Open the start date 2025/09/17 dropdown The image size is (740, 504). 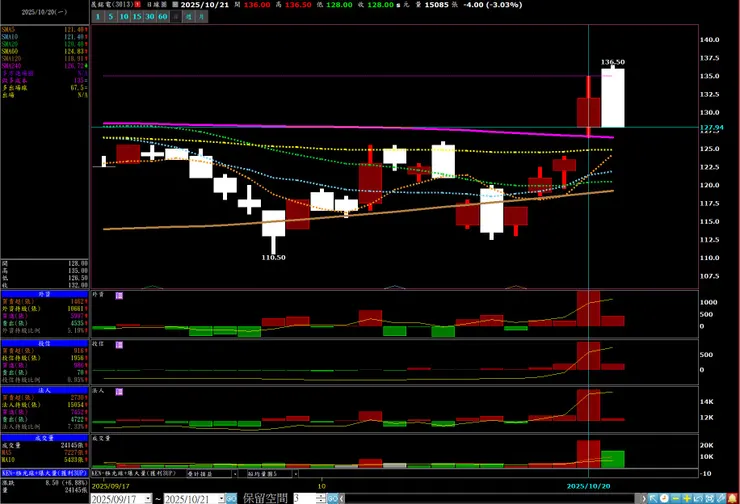point(148,498)
